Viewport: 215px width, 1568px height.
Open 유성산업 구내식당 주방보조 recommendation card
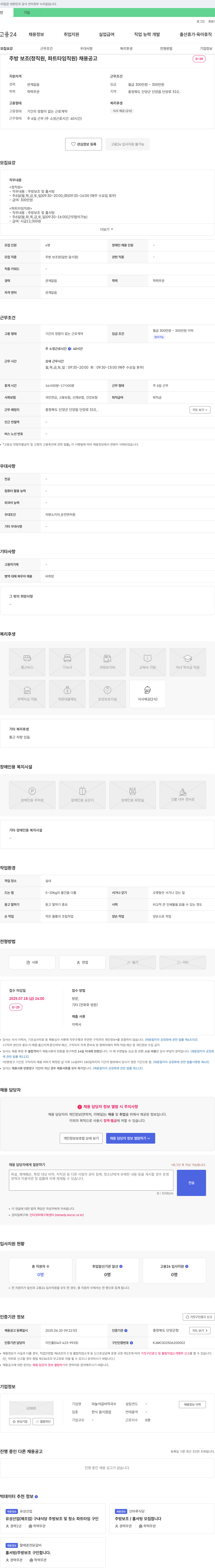pyautogui.click(x=54, y=1518)
